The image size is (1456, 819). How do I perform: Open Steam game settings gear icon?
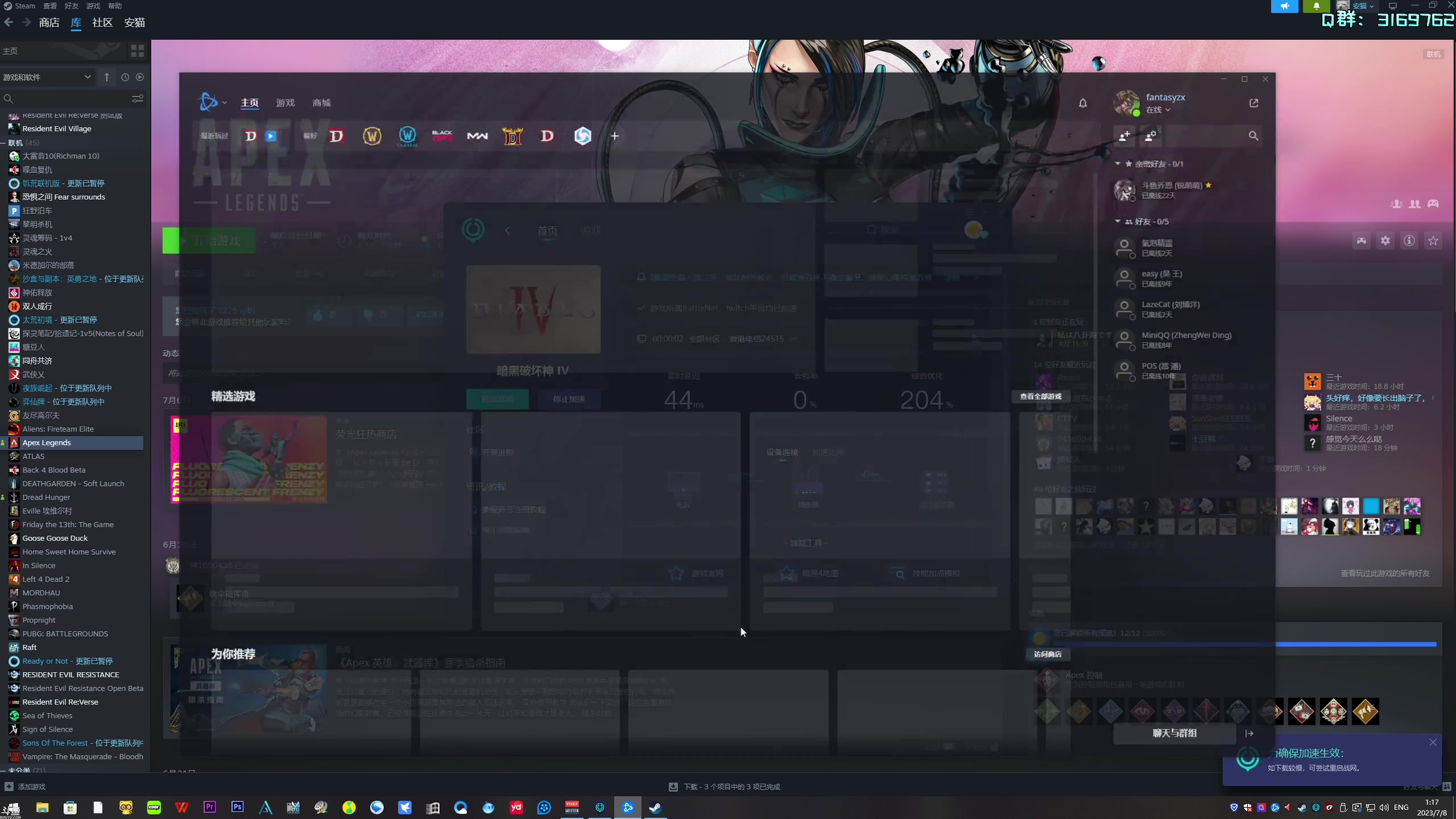point(1385,241)
